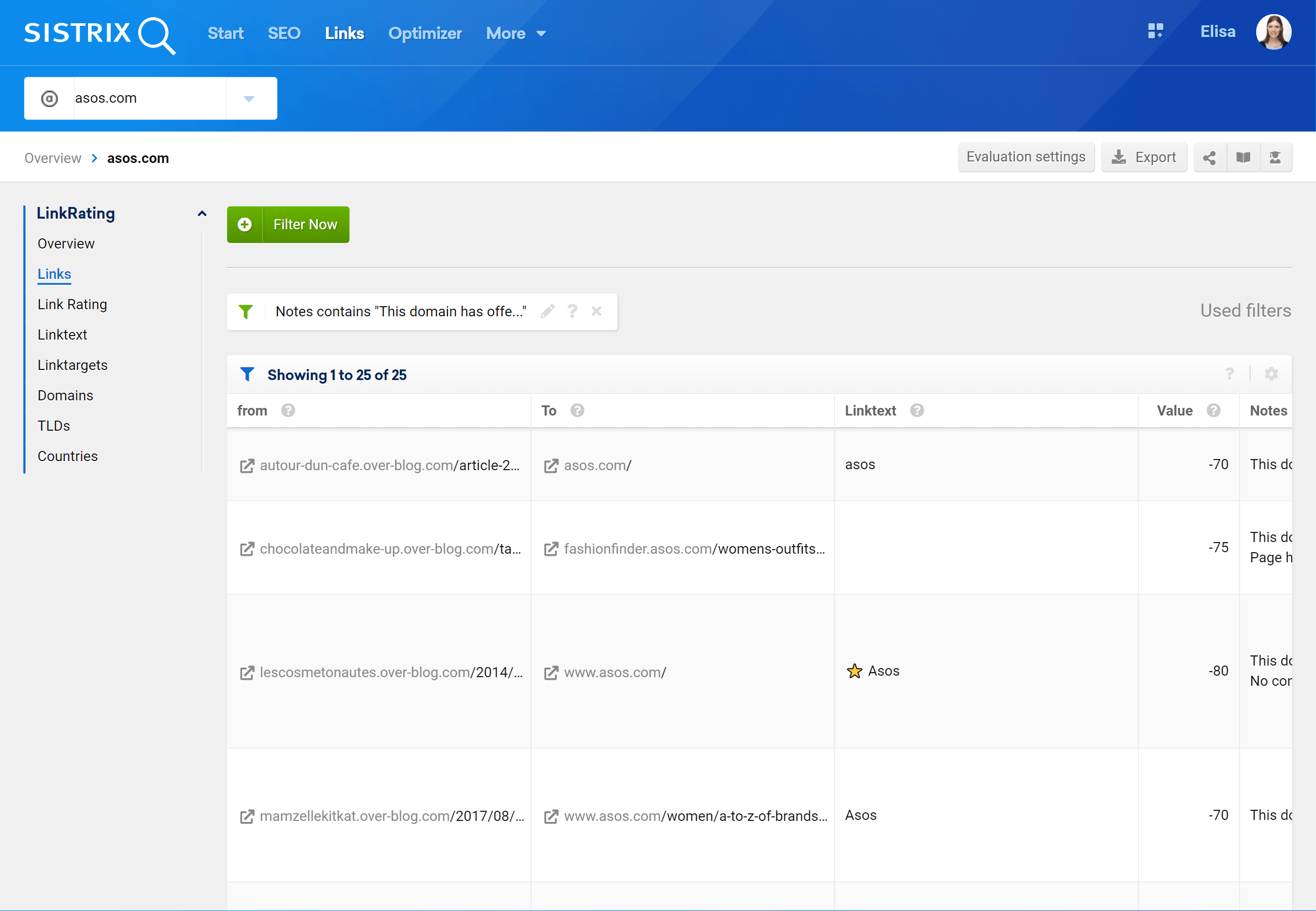Open the Start menu item

(225, 34)
